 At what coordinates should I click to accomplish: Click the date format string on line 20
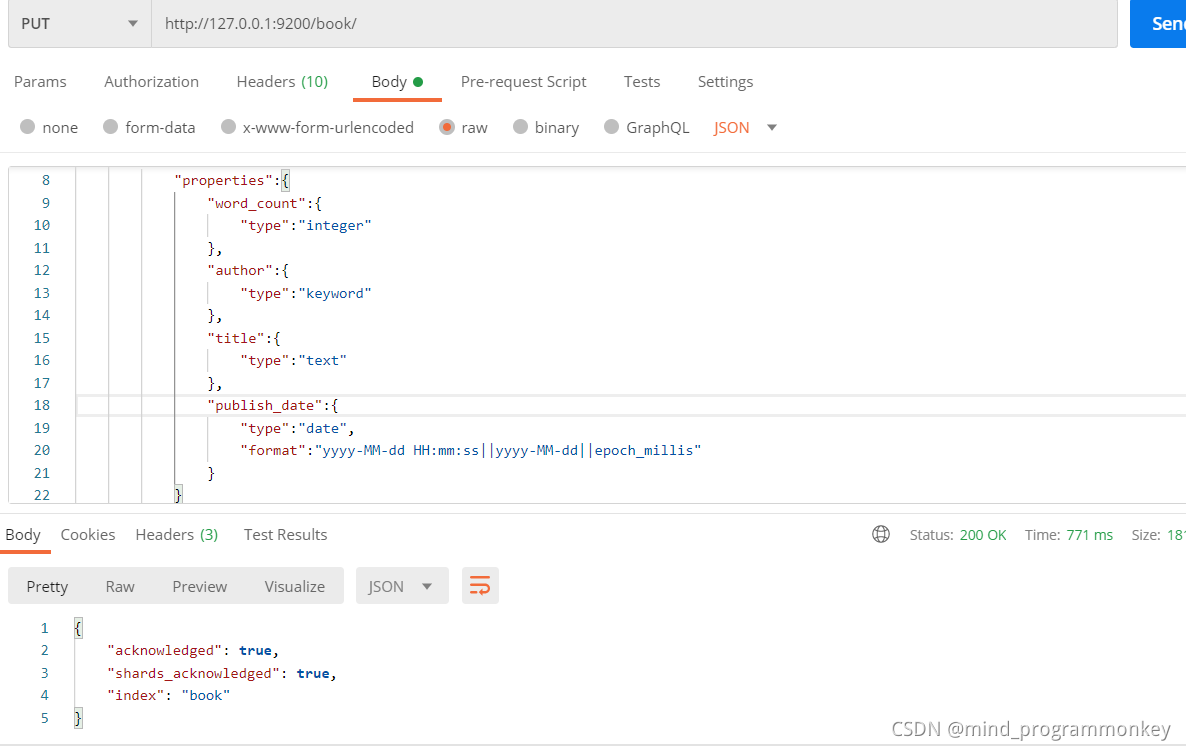508,451
